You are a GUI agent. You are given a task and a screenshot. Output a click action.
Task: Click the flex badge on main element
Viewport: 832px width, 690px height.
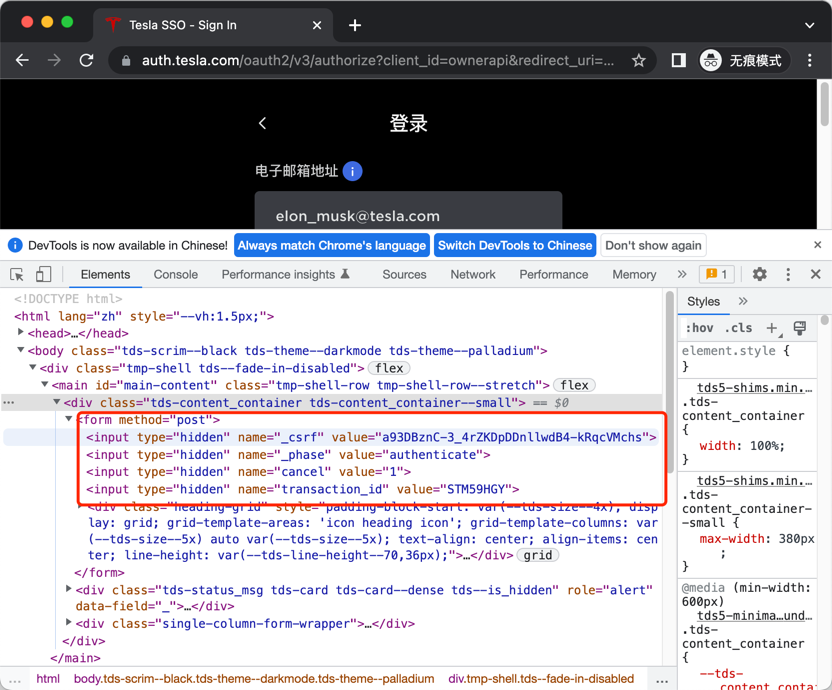[x=574, y=385]
